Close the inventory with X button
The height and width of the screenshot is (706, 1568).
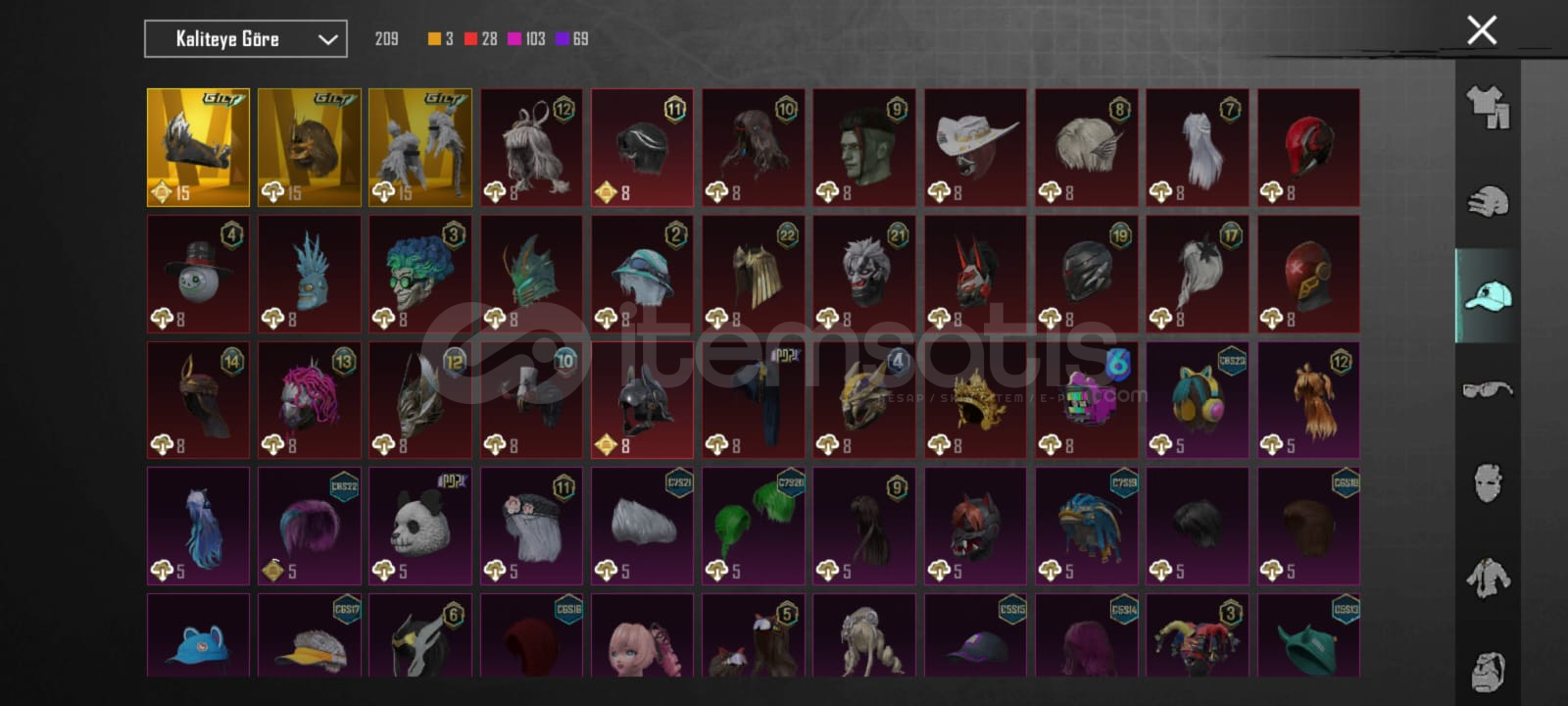coord(1482,30)
